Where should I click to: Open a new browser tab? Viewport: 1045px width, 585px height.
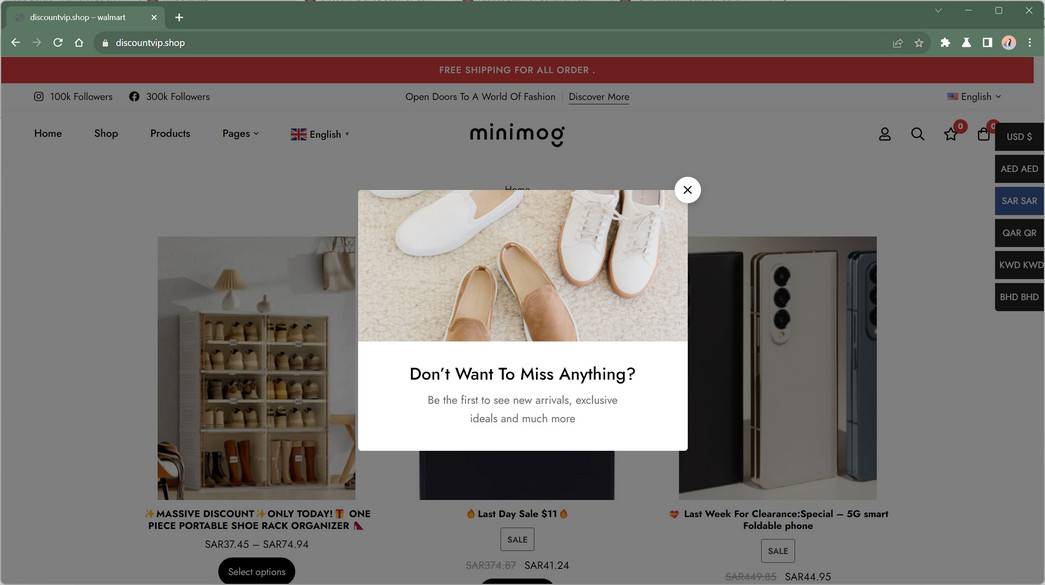[x=179, y=17]
